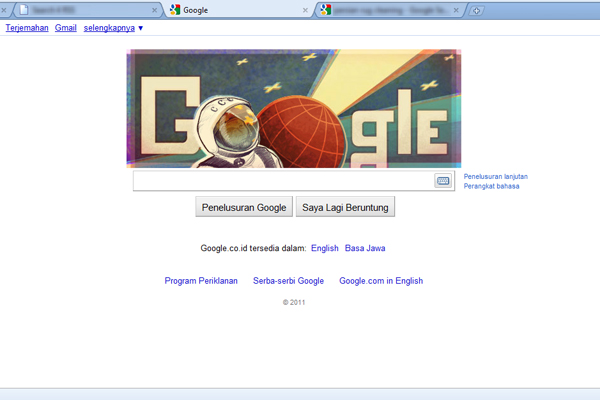Image resolution: width=600 pixels, height=400 pixels.
Task: Expand the selengkapnya dropdown arrow
Action: point(140,28)
